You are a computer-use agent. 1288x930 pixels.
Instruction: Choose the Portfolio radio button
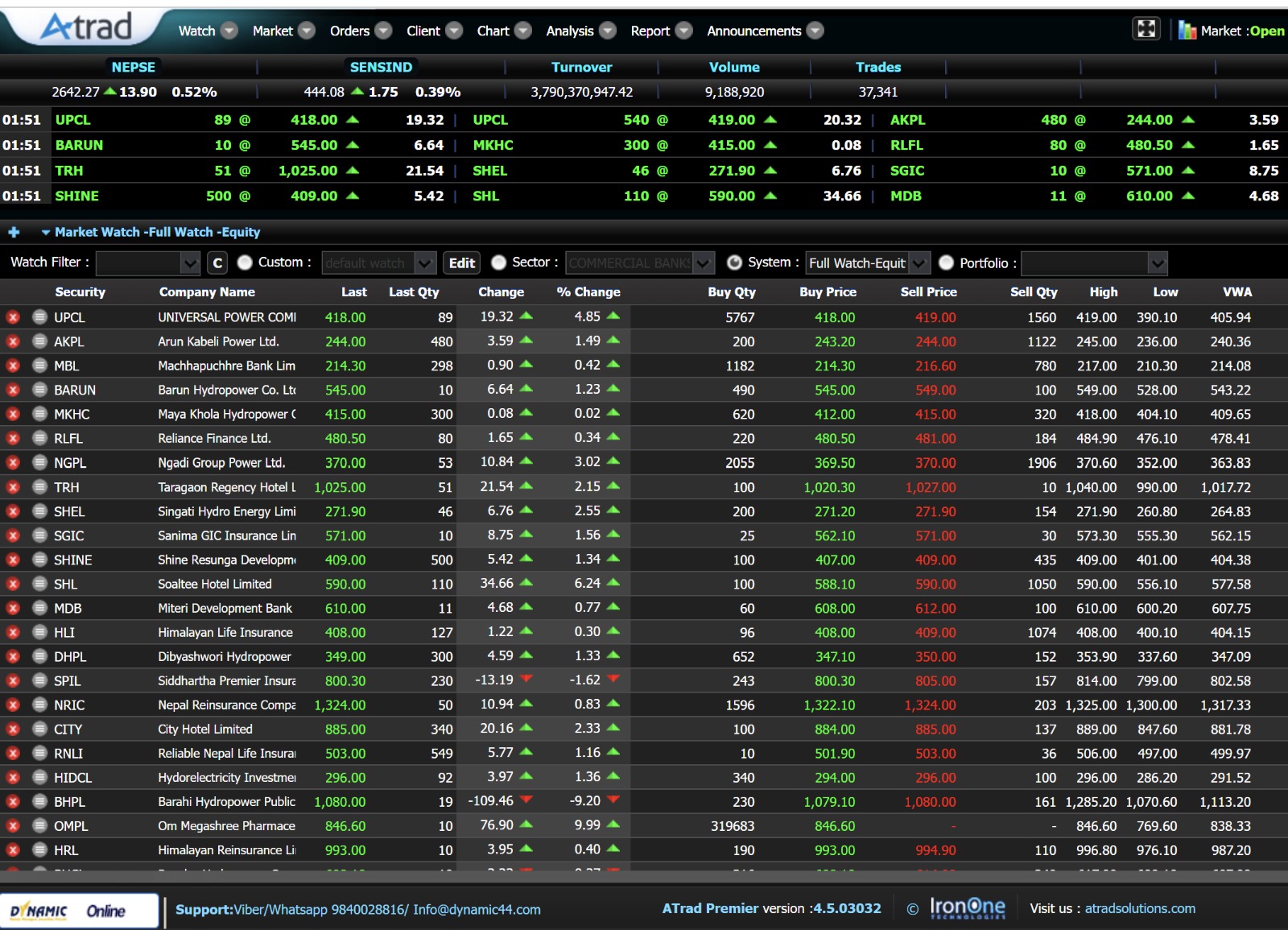click(947, 262)
